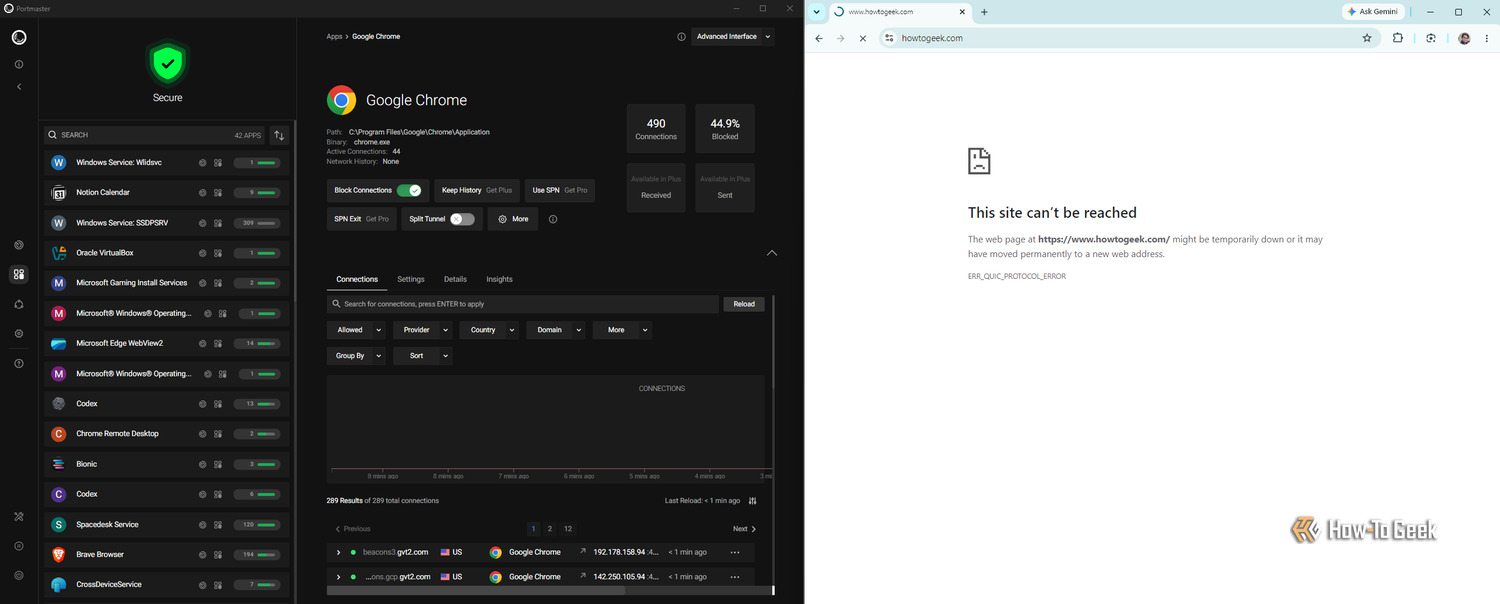Disable Block Connections toggle
Image resolution: width=1500 pixels, height=604 pixels.
(x=408, y=190)
